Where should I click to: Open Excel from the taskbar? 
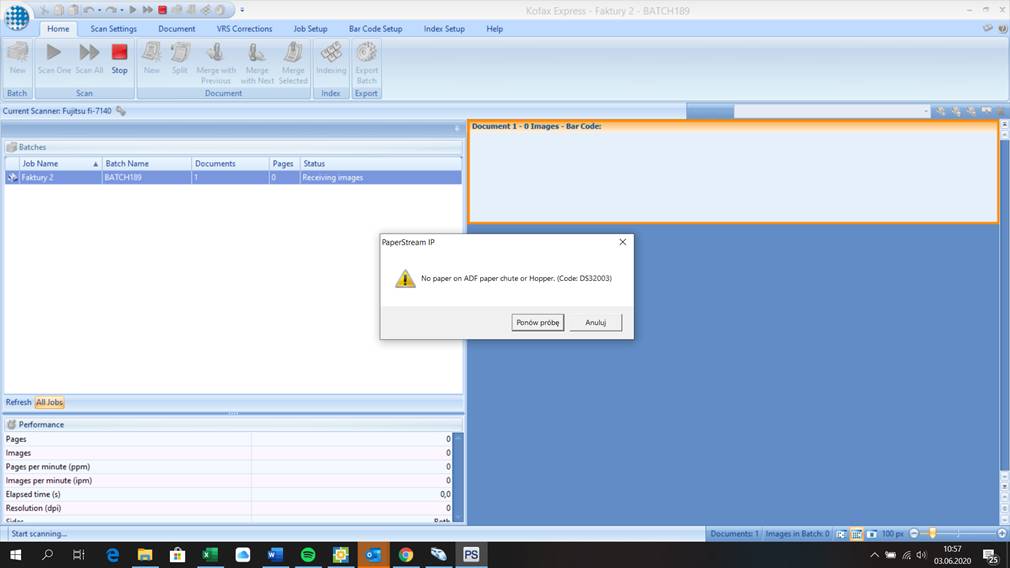click(x=210, y=554)
